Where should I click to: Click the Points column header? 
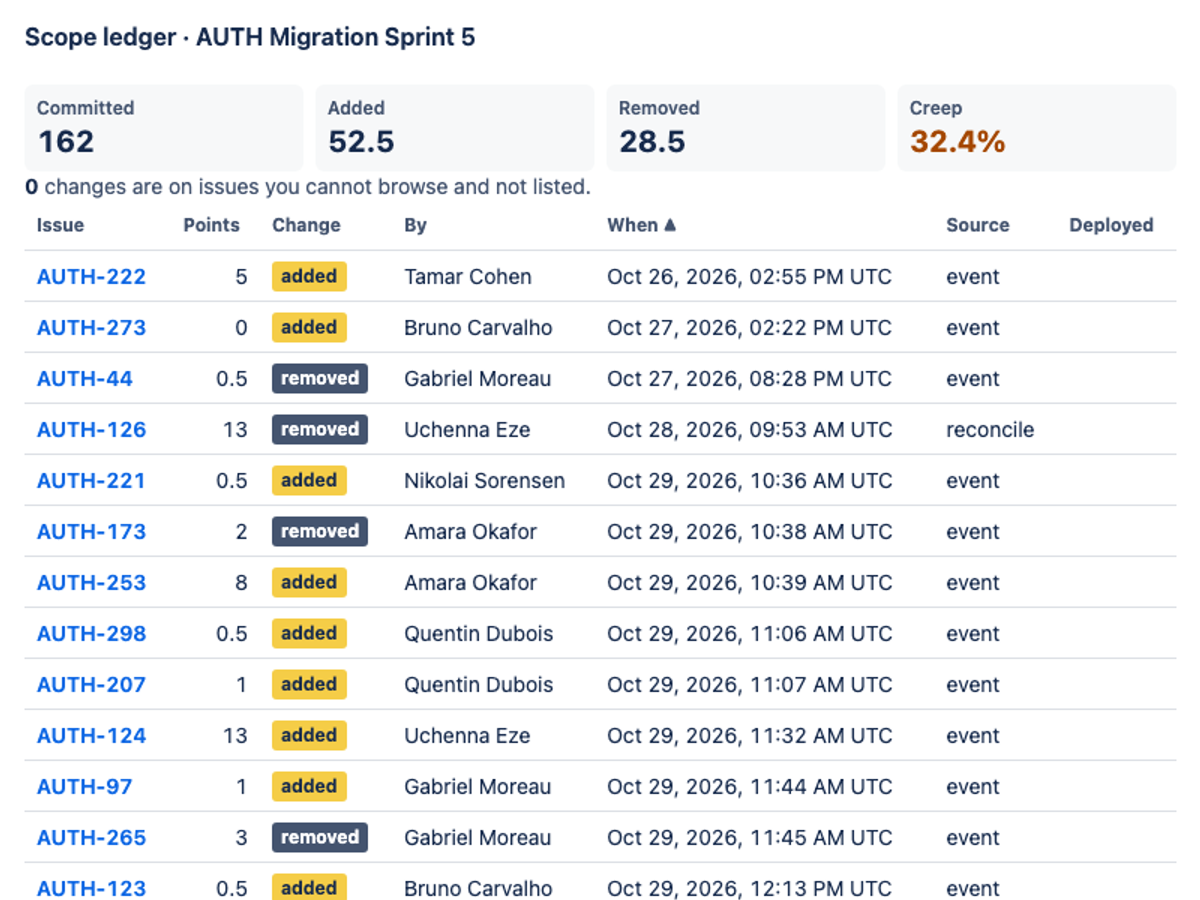[211, 225]
